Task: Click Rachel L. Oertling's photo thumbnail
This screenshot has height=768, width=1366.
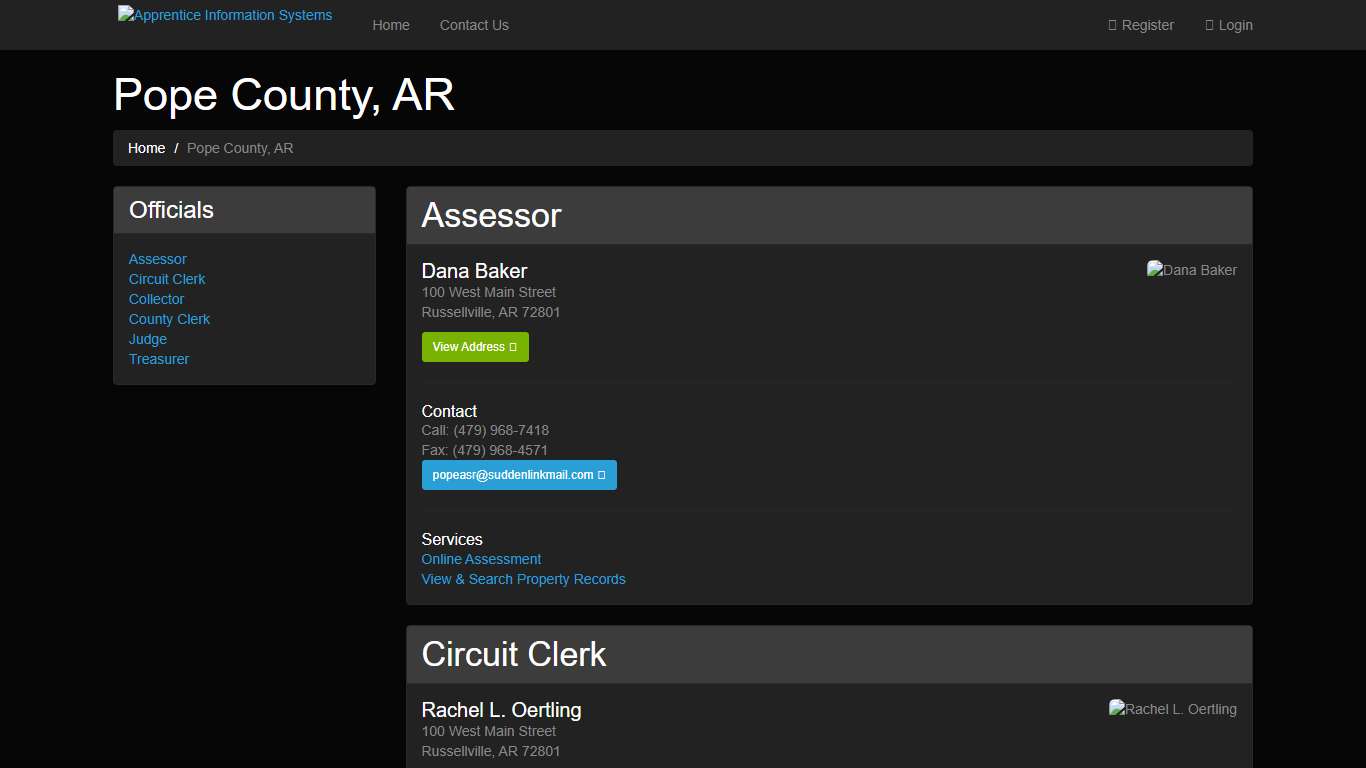Action: tap(1172, 709)
